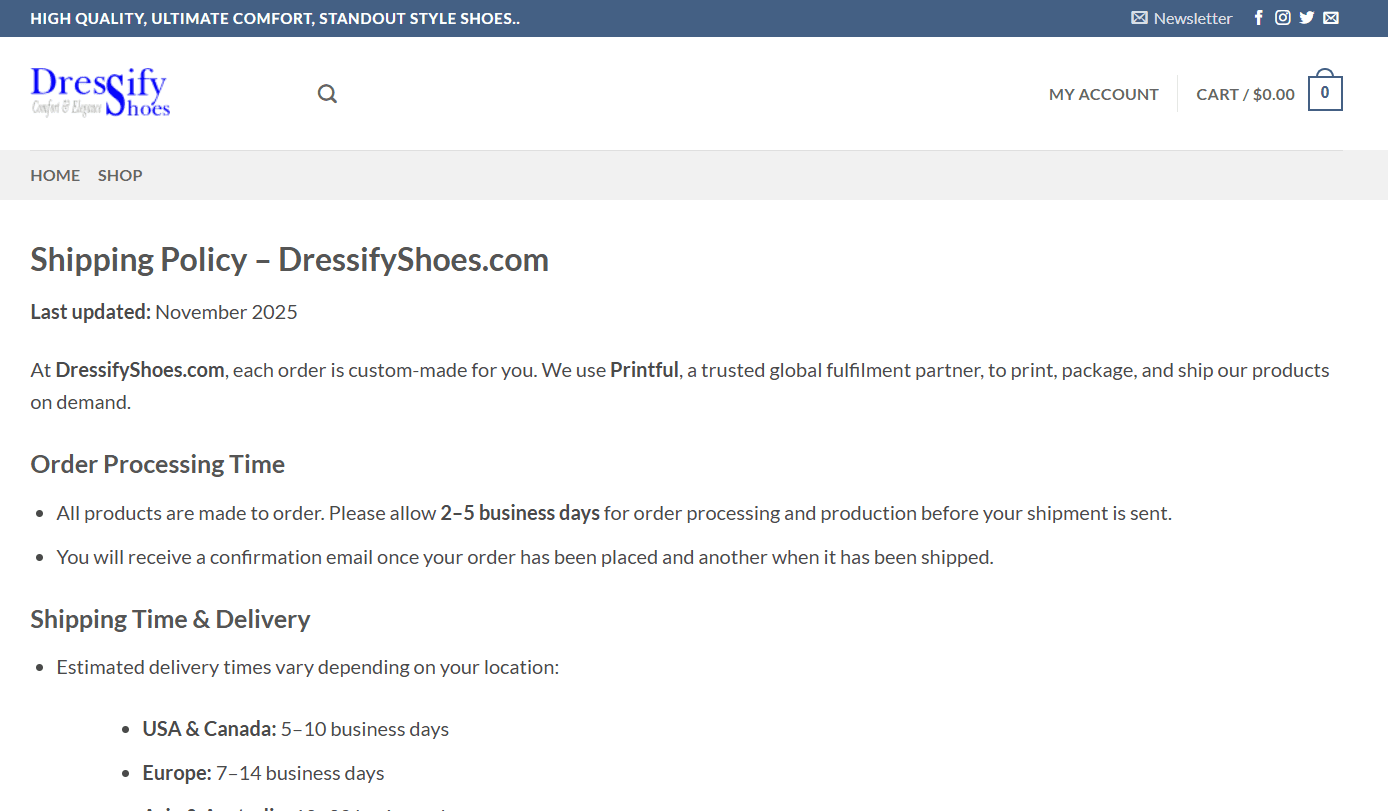This screenshot has width=1388, height=811.
Task: Navigate to the Home menu item
Action: [55, 175]
